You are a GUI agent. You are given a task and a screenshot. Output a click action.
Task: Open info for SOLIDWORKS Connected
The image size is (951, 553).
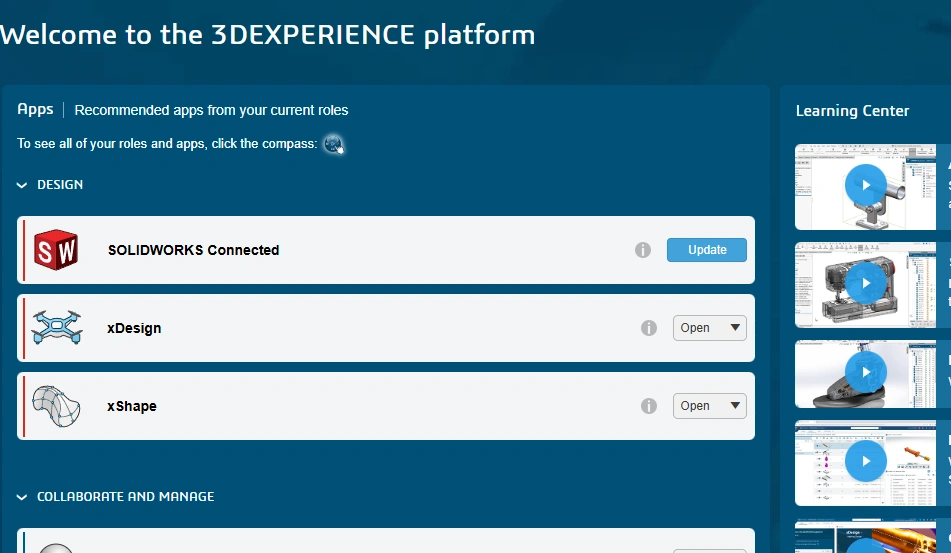point(643,250)
